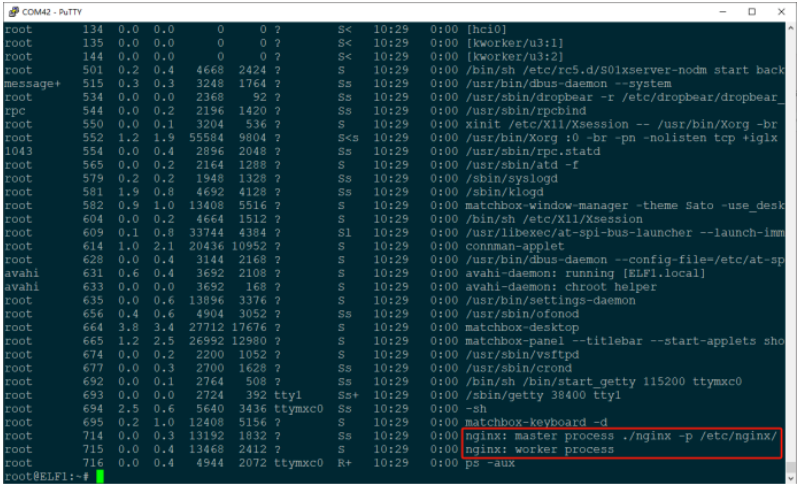This screenshot has width=802, height=487.
Task: Click the "at-spi-bus-launcher" command line
Action: point(625,233)
